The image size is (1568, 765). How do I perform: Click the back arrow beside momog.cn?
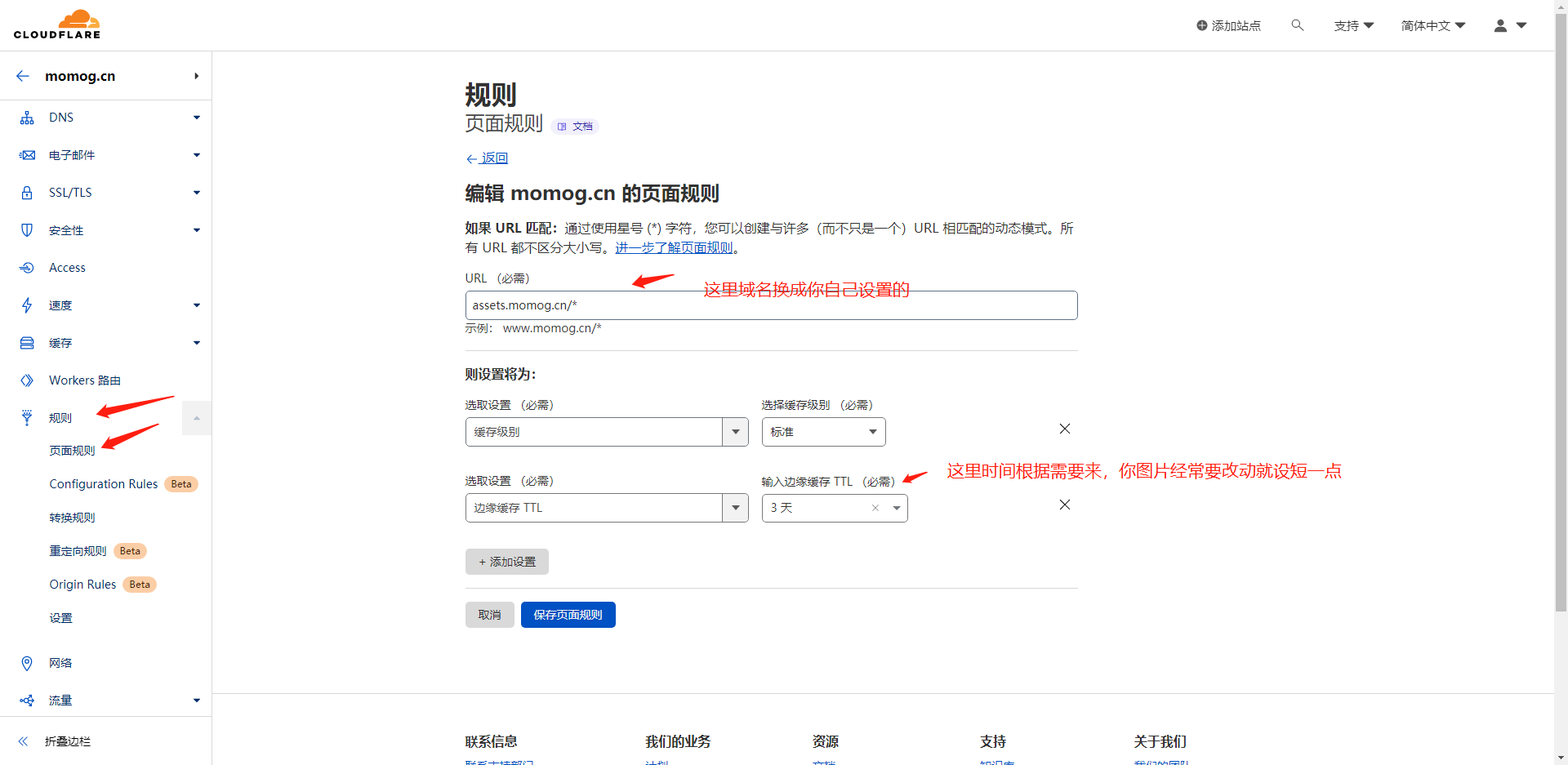point(23,76)
